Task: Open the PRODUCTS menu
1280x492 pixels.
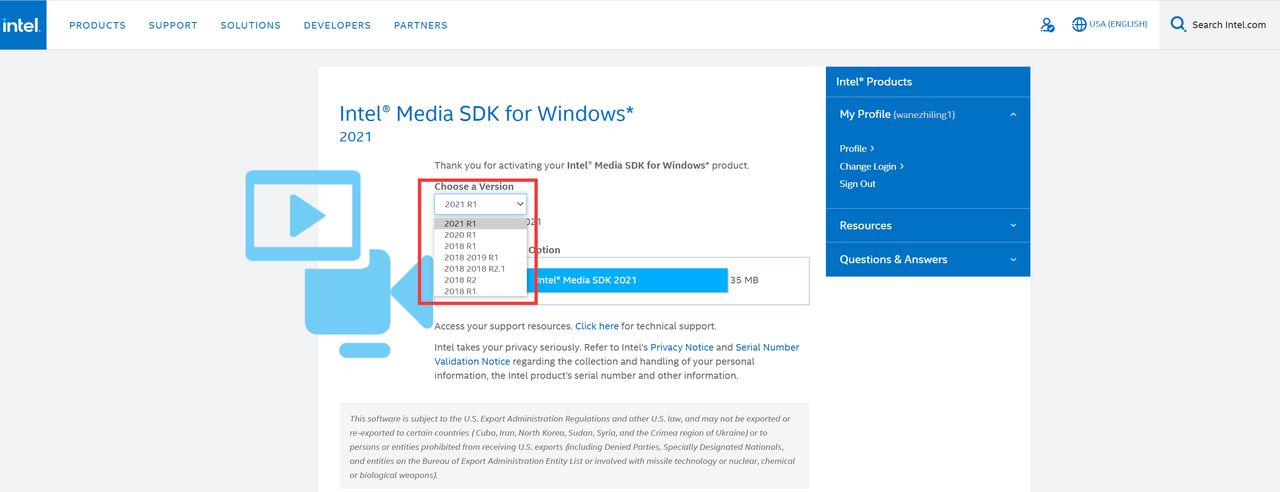Action: tap(97, 25)
